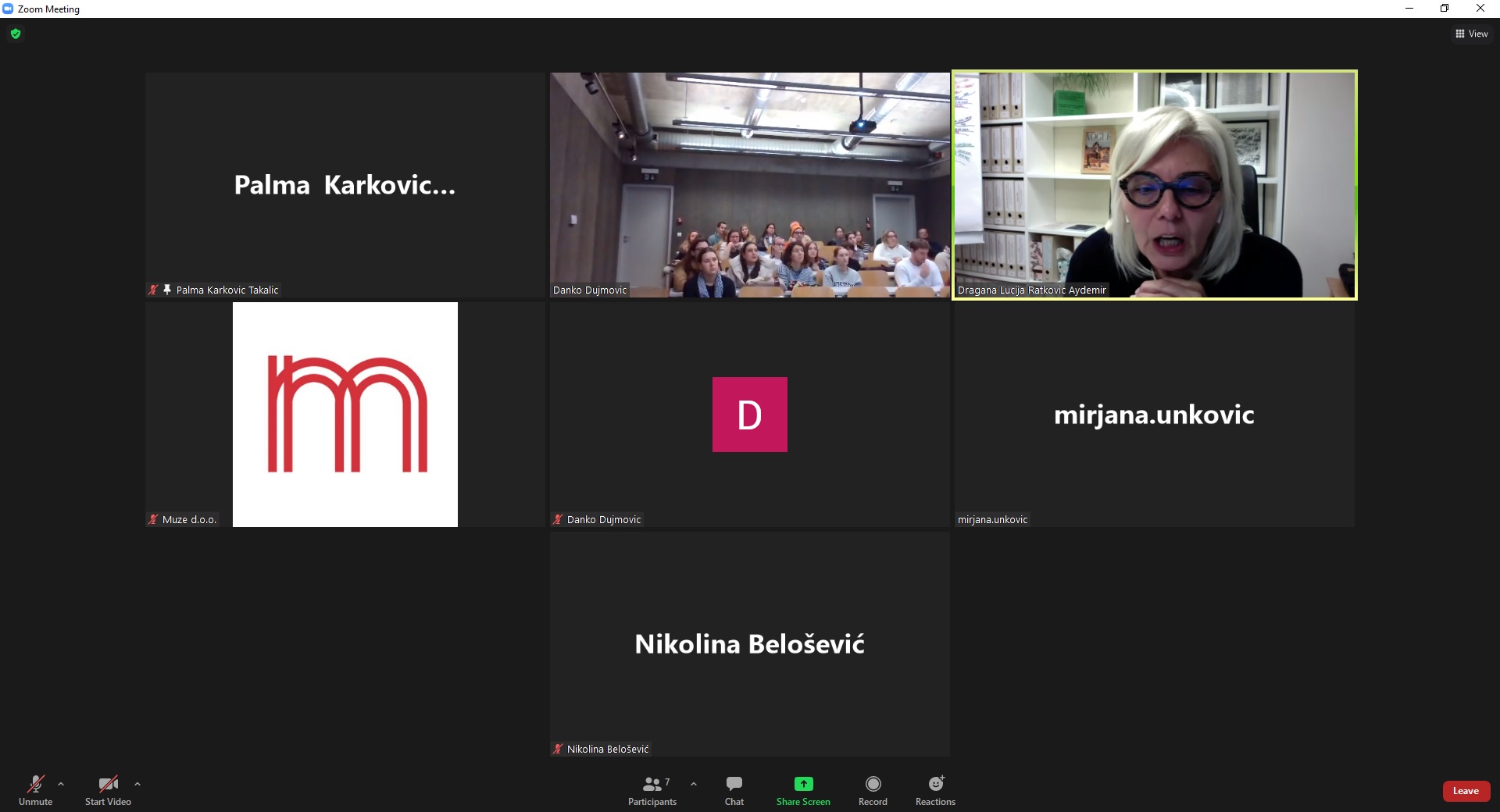The height and width of the screenshot is (812, 1500).
Task: Click the Share Screen icon
Action: [x=803, y=784]
